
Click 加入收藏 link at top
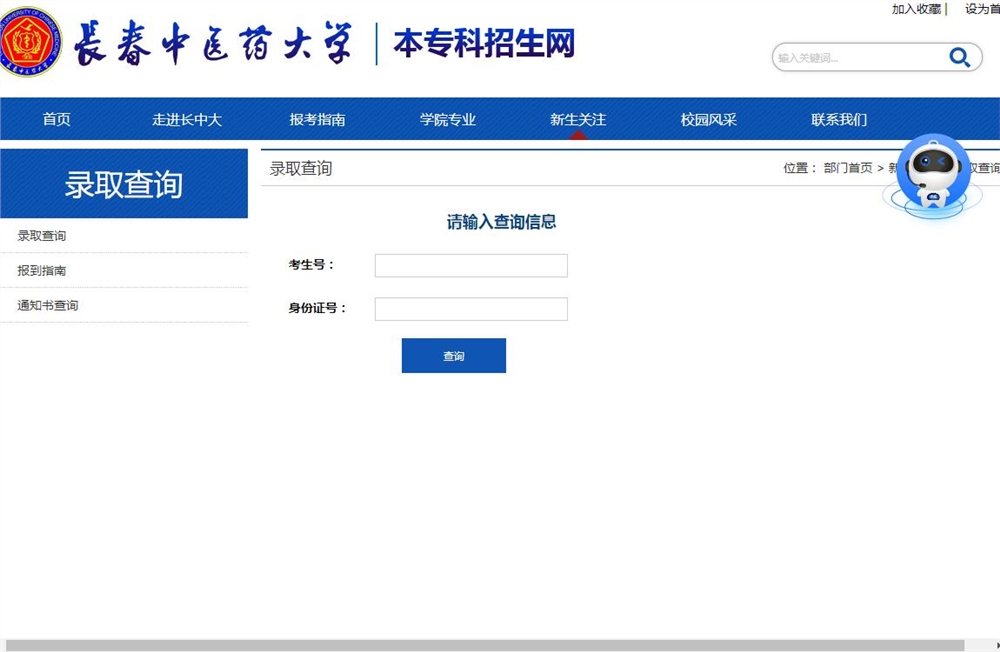916,9
